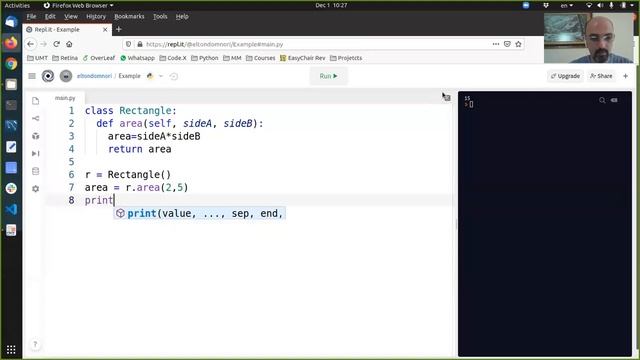Click the Example repl name
The image size is (640, 360).
pos(129,76)
